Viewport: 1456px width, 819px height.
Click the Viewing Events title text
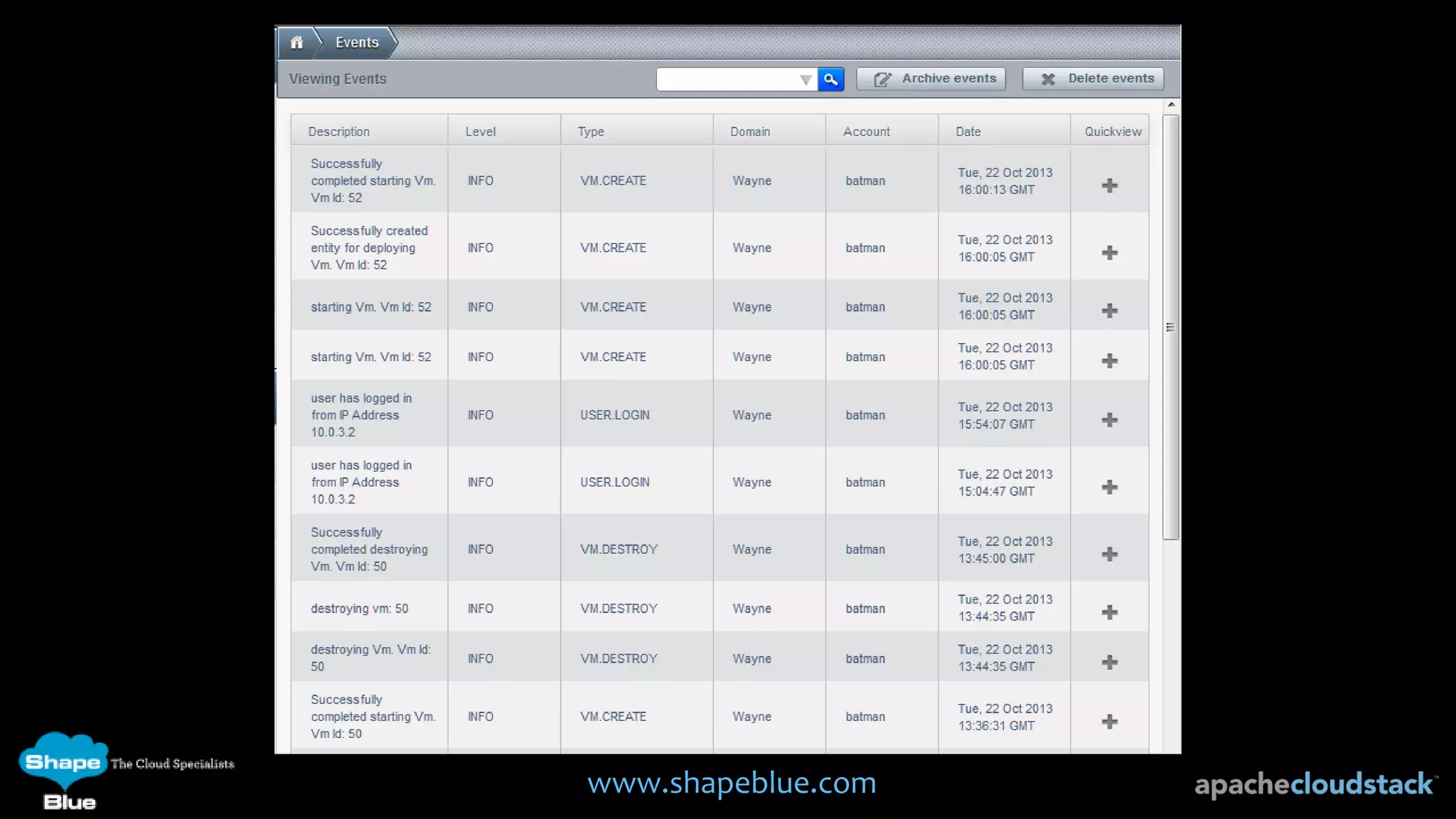coord(338,79)
